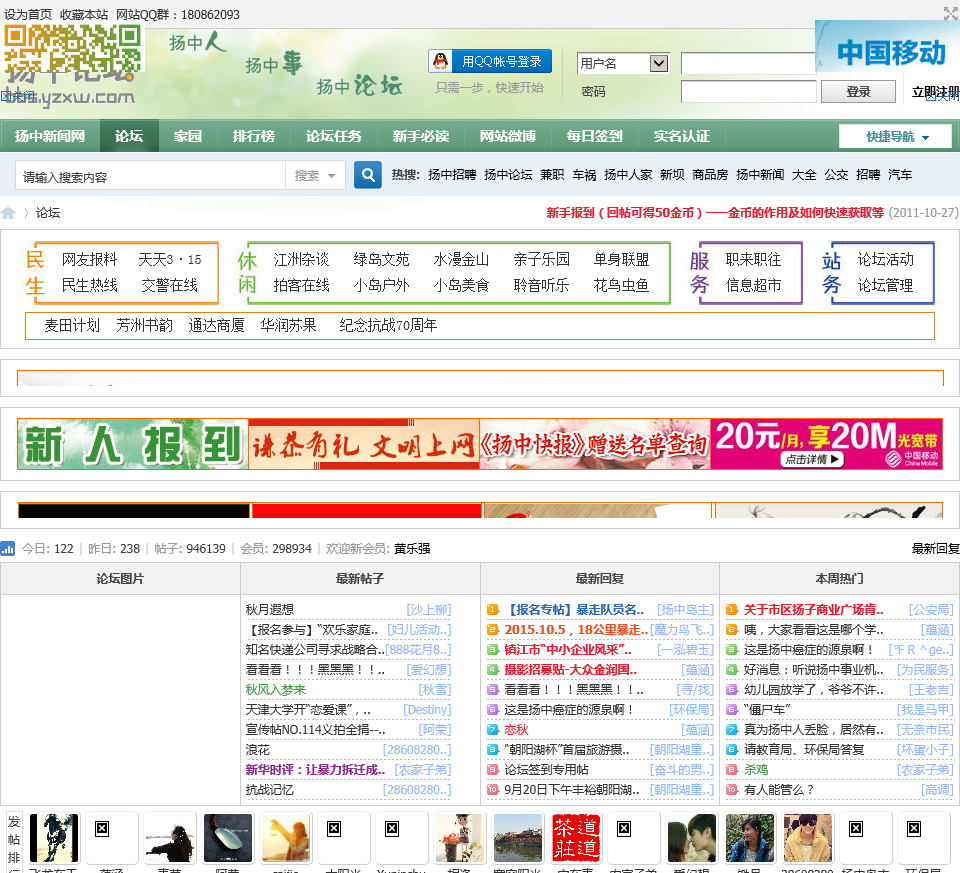Screen dimensions: 960x873
Task: Click the 谦恭有礼 文明上网 banner
Action: tap(364, 444)
